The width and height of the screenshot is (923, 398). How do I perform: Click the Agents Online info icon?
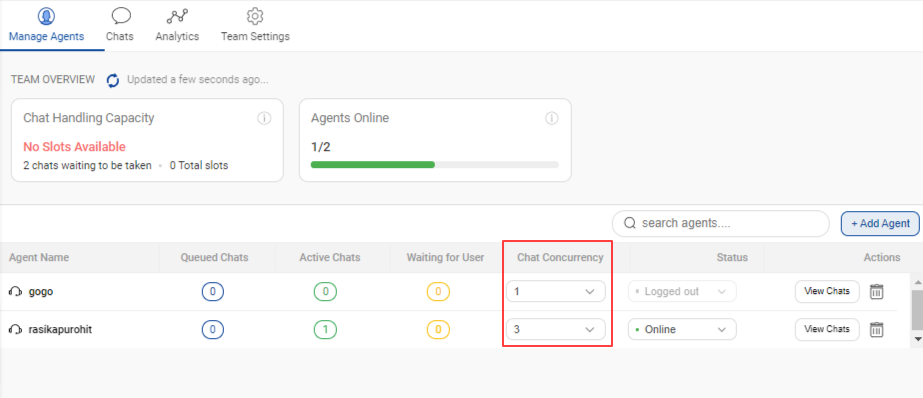pos(552,118)
